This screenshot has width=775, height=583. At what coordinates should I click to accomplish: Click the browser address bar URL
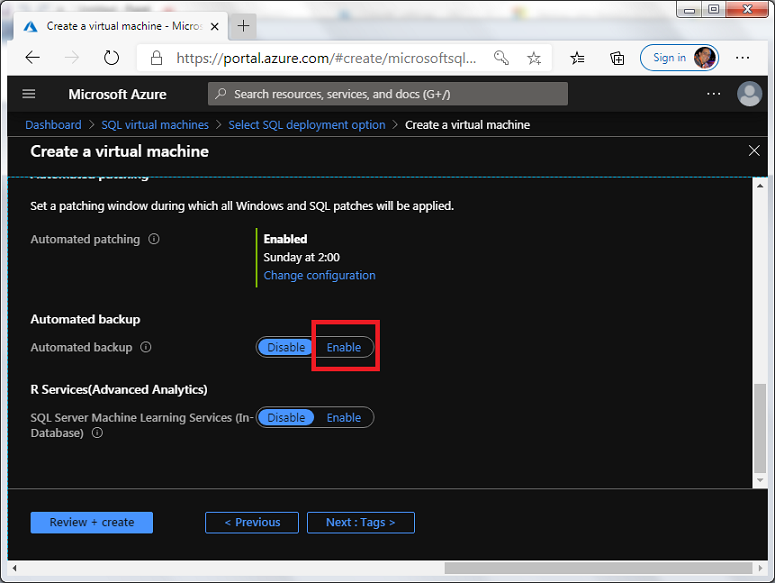[x=326, y=58]
